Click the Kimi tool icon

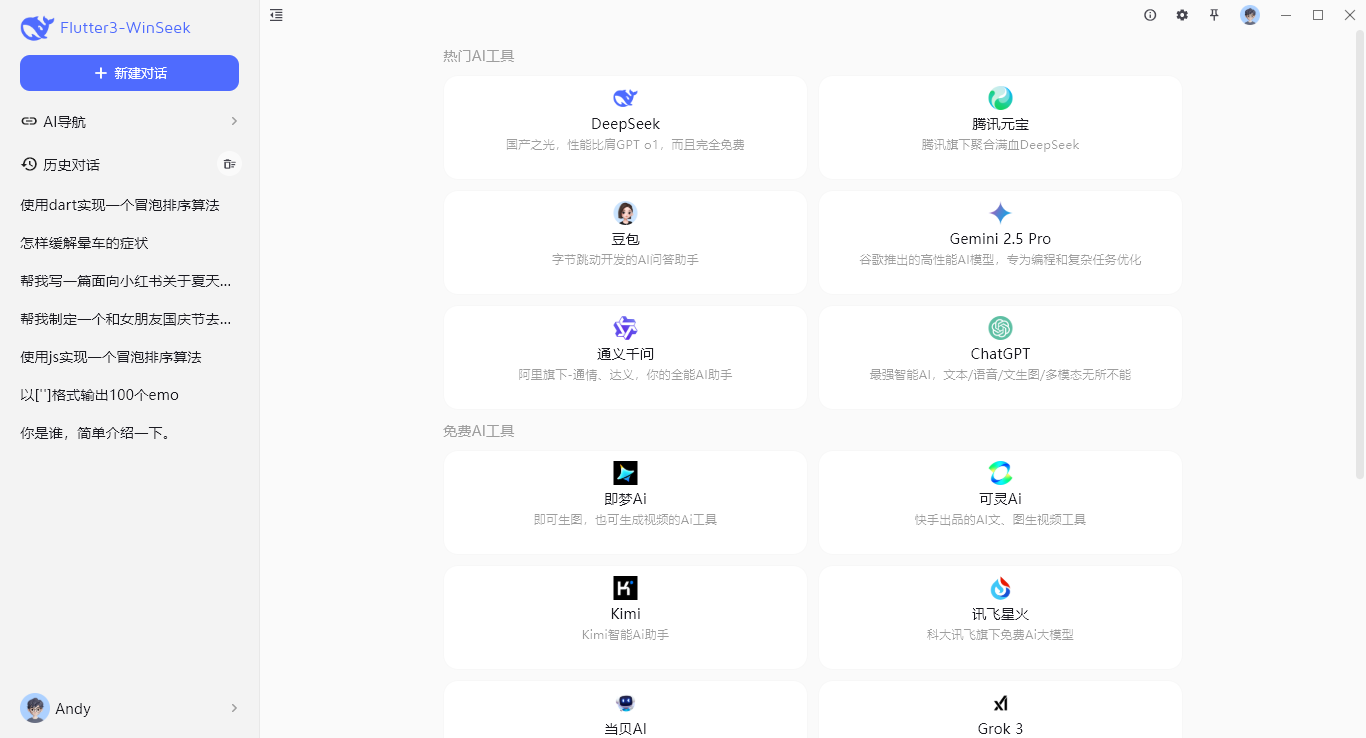pyautogui.click(x=625, y=588)
